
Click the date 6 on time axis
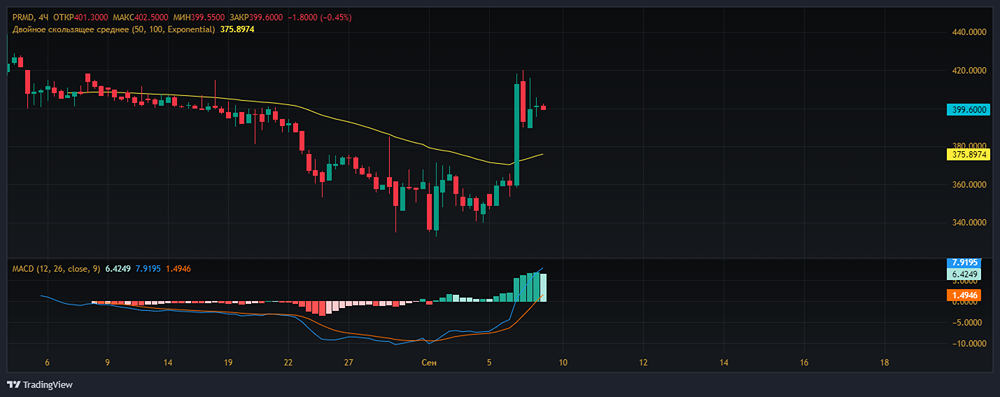(x=47, y=362)
